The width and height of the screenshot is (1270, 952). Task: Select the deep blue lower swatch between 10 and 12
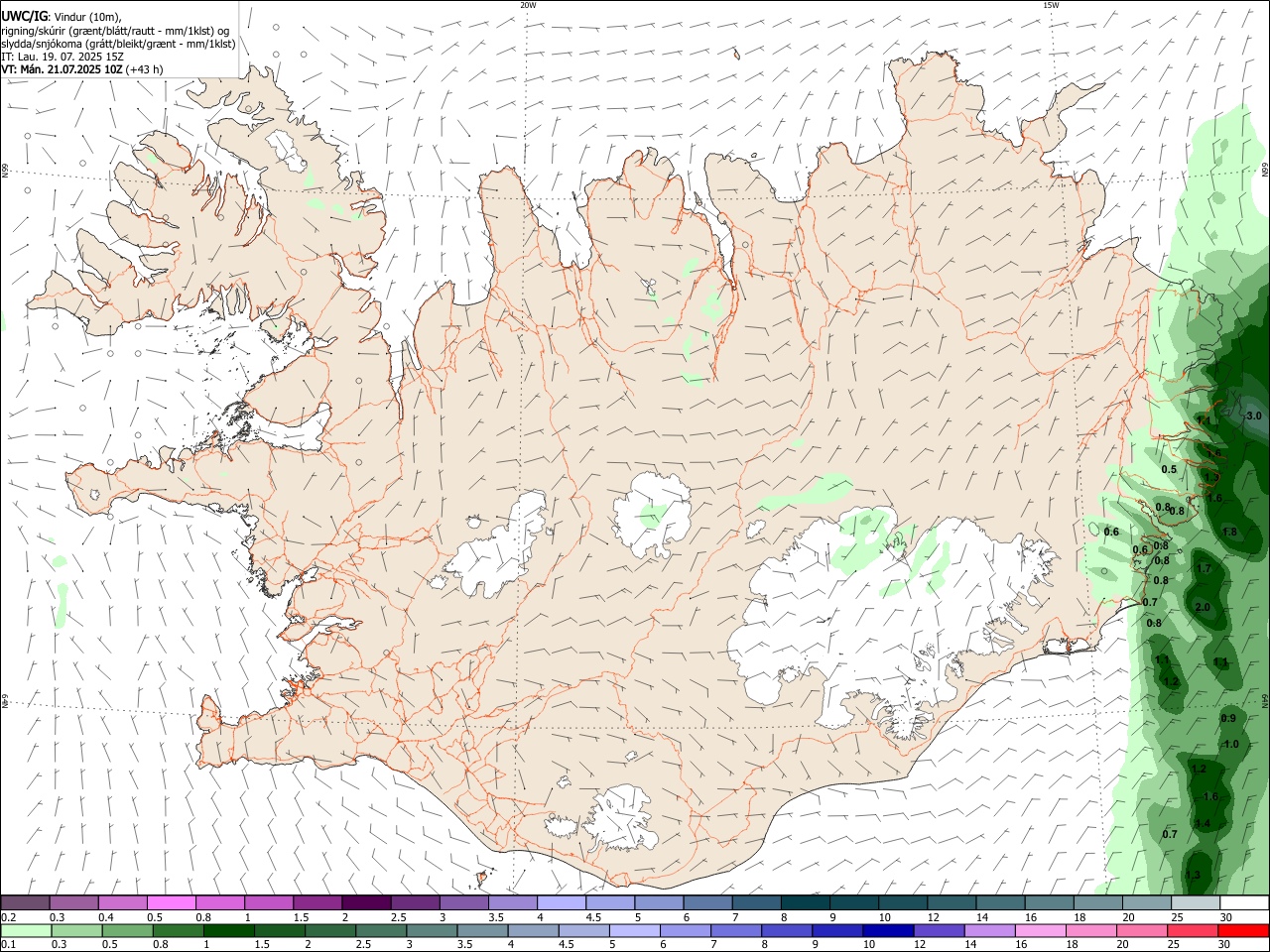889,930
